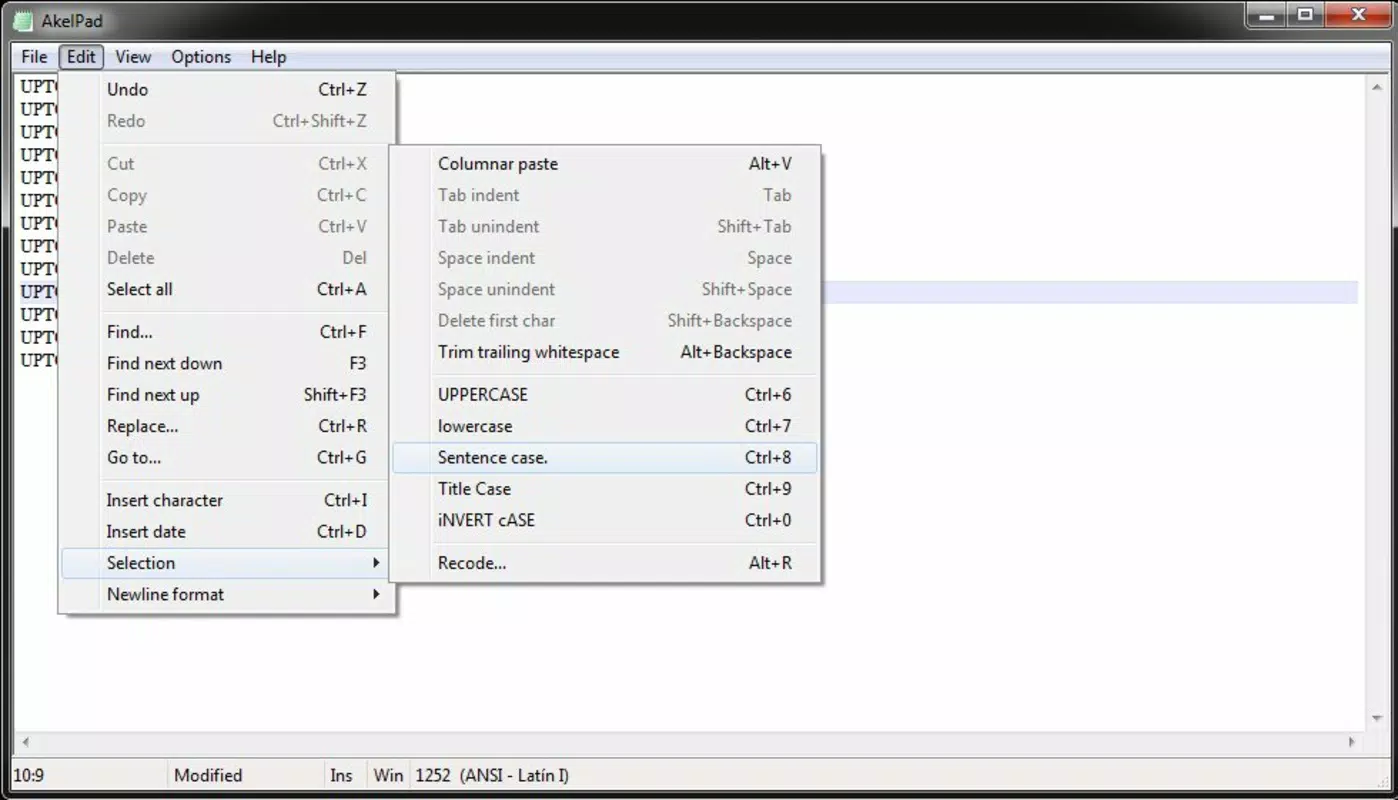Select Find next up
The image size is (1398, 800).
[229, 395]
